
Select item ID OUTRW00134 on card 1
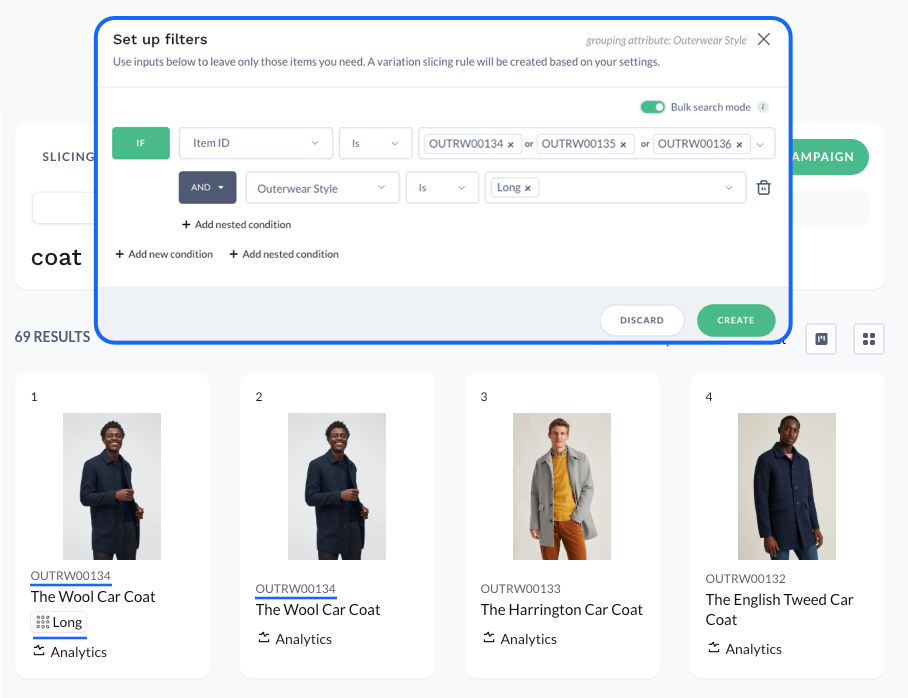(71, 576)
